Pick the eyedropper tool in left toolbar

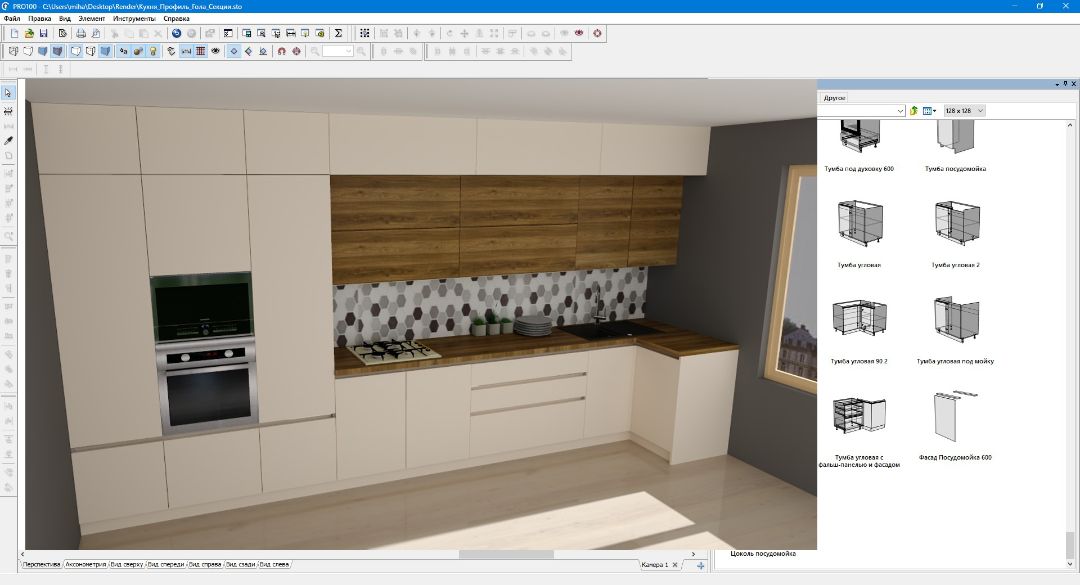pyautogui.click(x=9, y=141)
